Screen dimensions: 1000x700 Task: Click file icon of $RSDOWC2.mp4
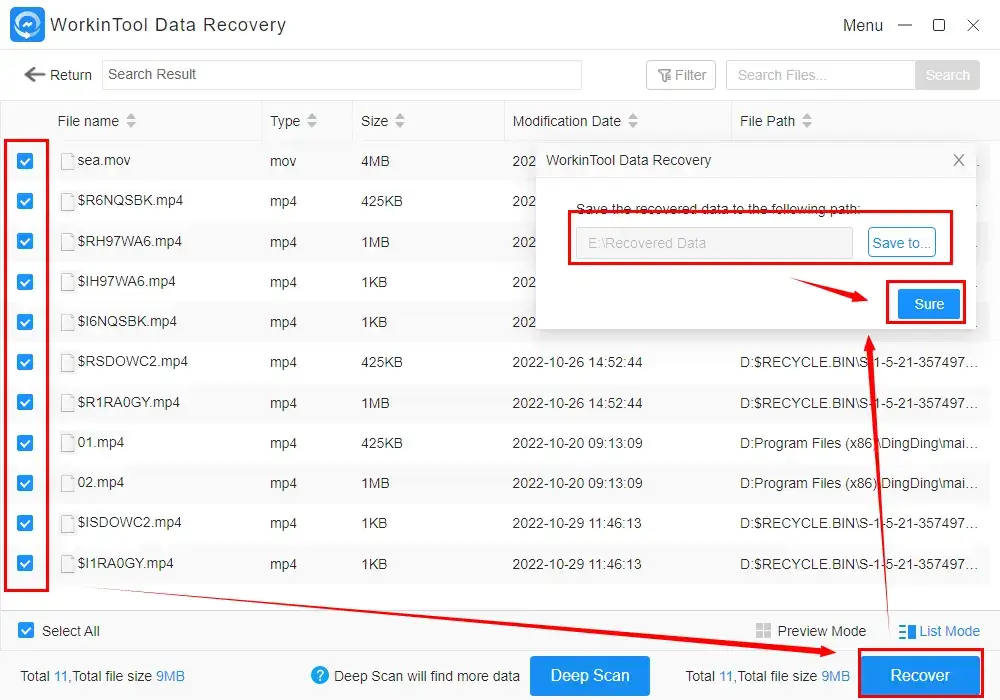click(67, 362)
